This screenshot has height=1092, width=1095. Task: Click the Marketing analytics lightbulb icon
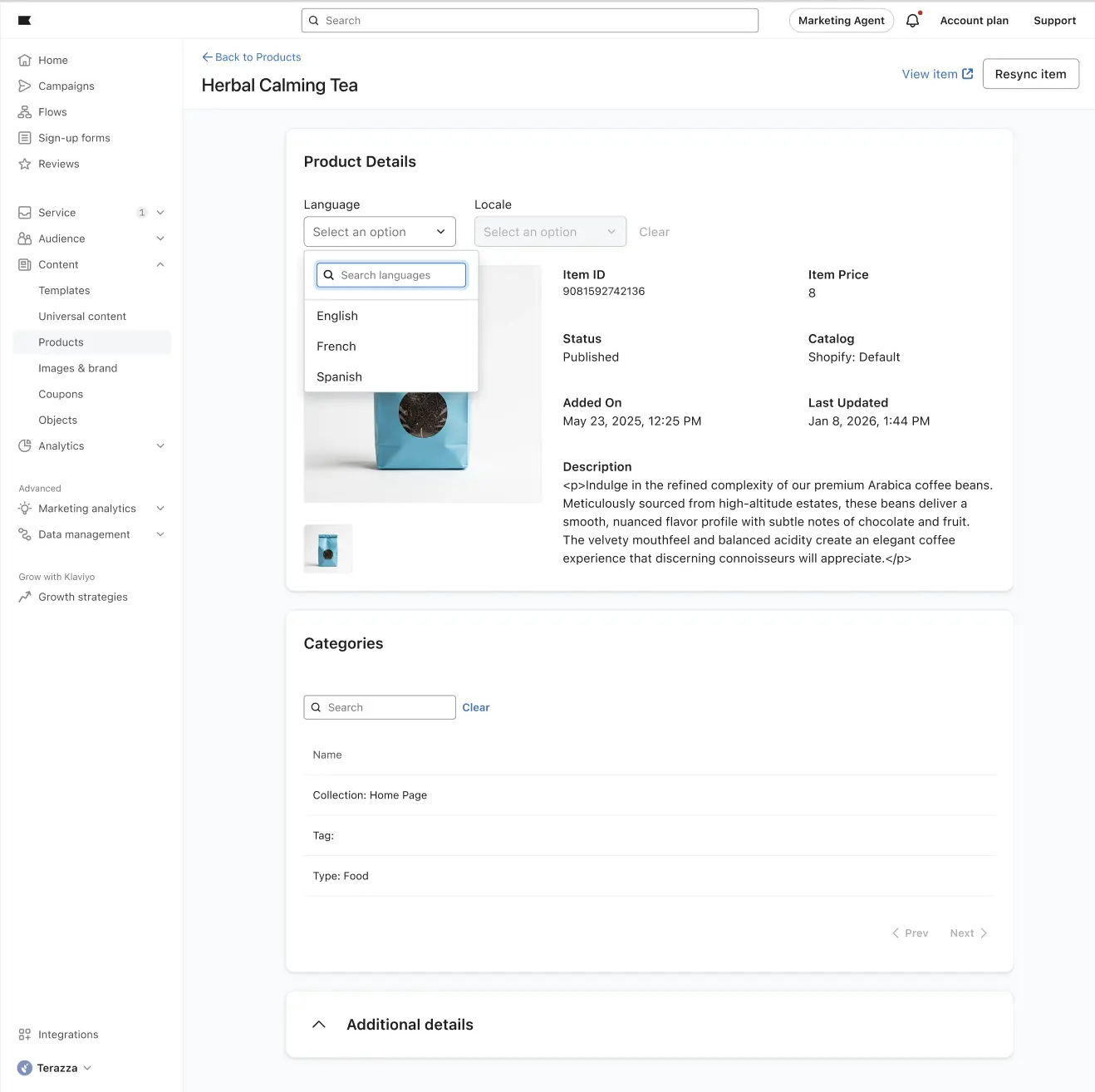point(25,508)
